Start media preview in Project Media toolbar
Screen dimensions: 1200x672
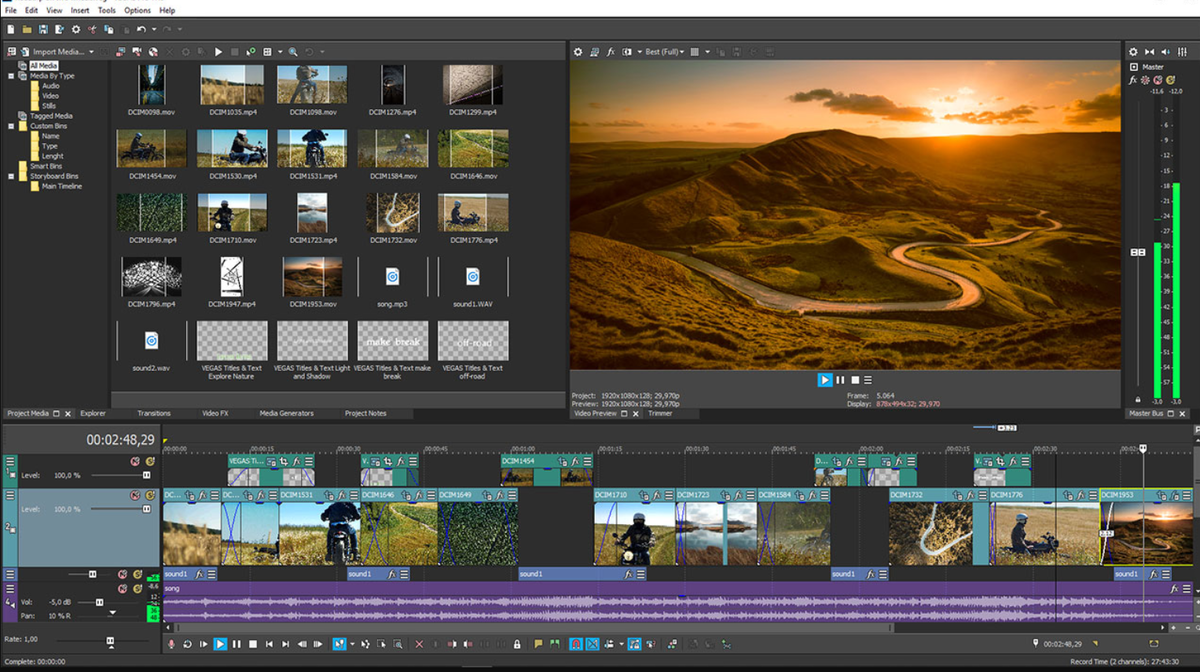218,51
